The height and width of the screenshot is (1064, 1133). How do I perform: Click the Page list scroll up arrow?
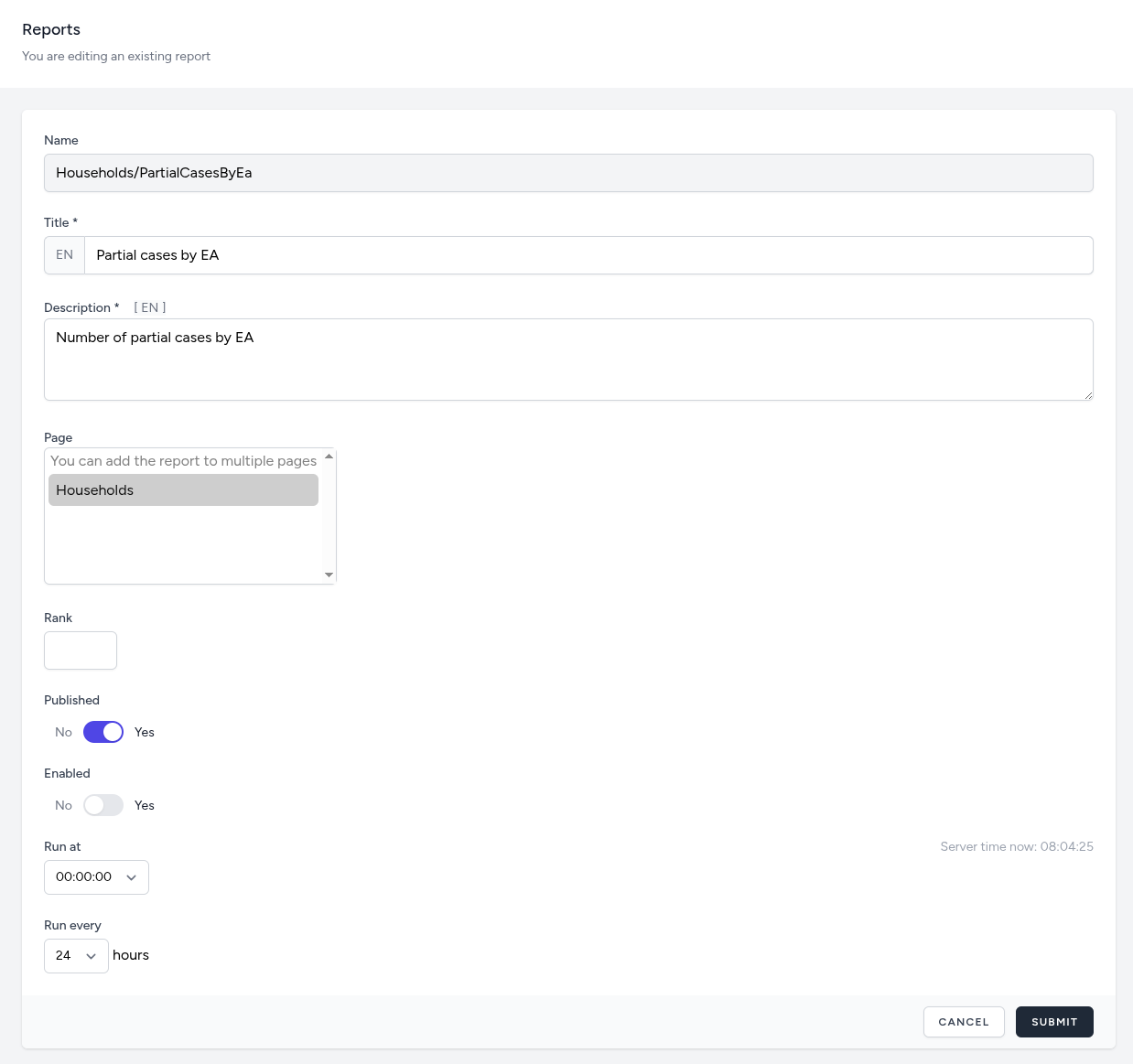click(329, 457)
